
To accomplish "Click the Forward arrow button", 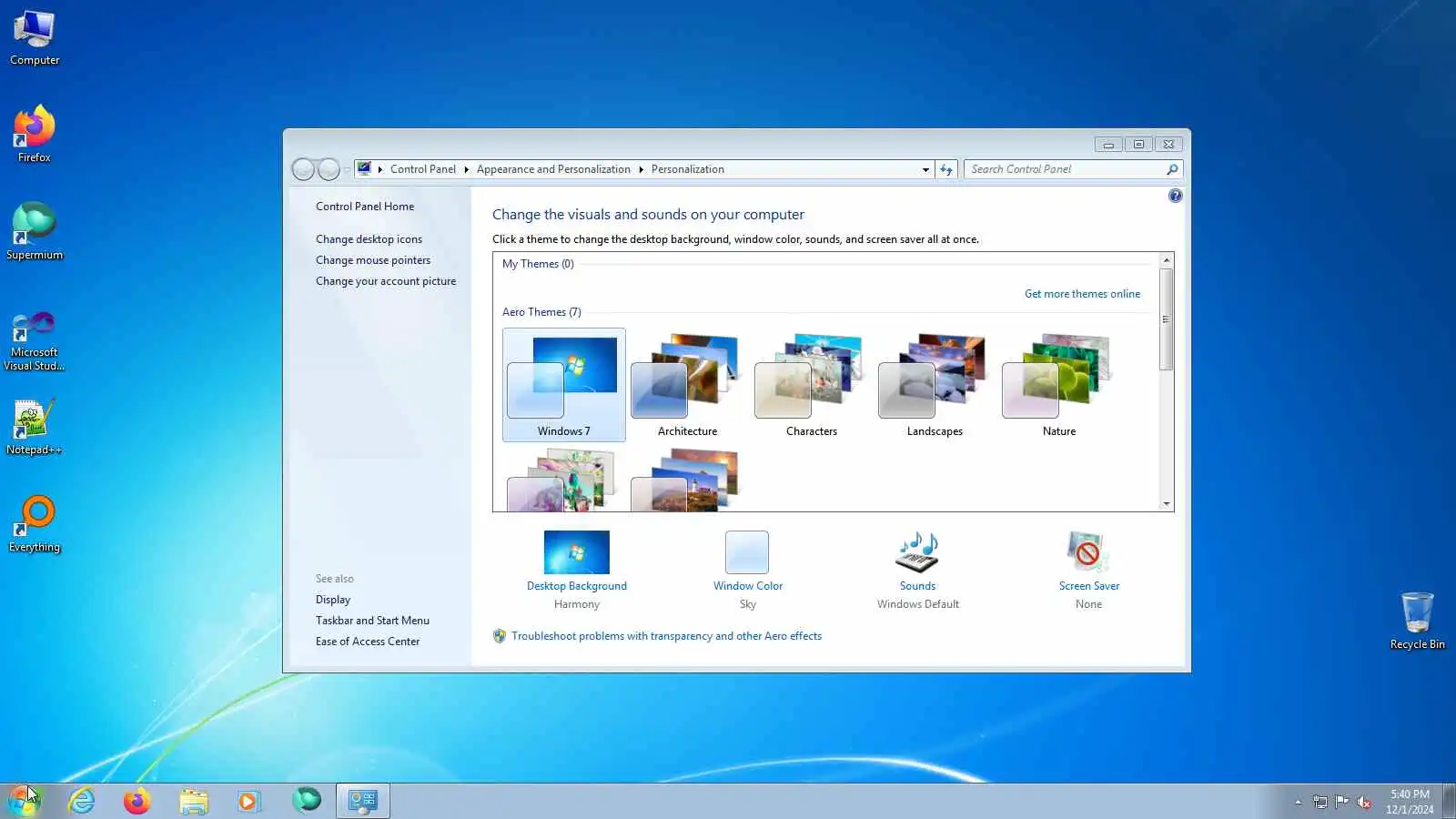I will click(329, 169).
